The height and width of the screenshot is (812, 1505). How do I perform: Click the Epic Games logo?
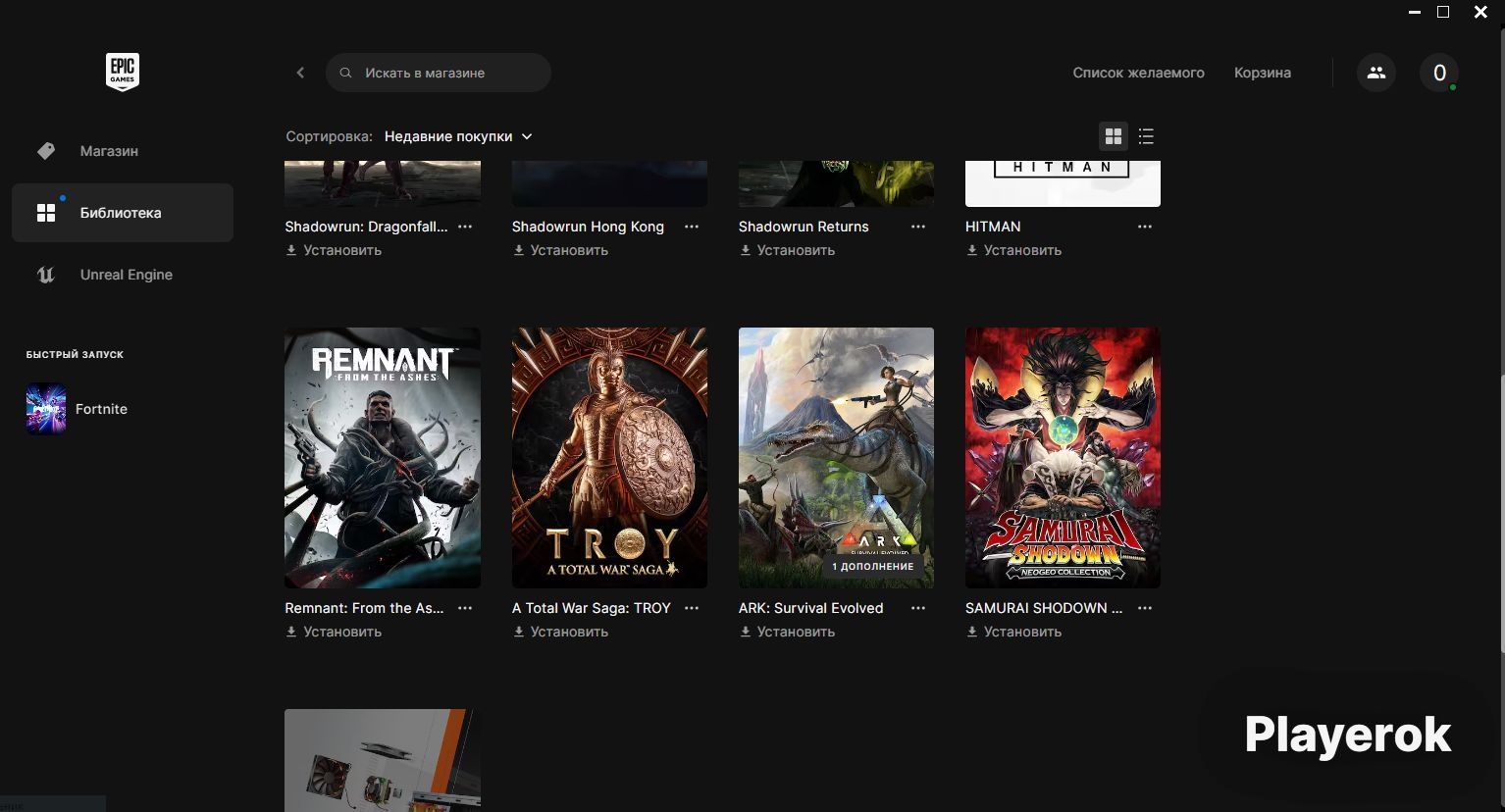tap(123, 72)
